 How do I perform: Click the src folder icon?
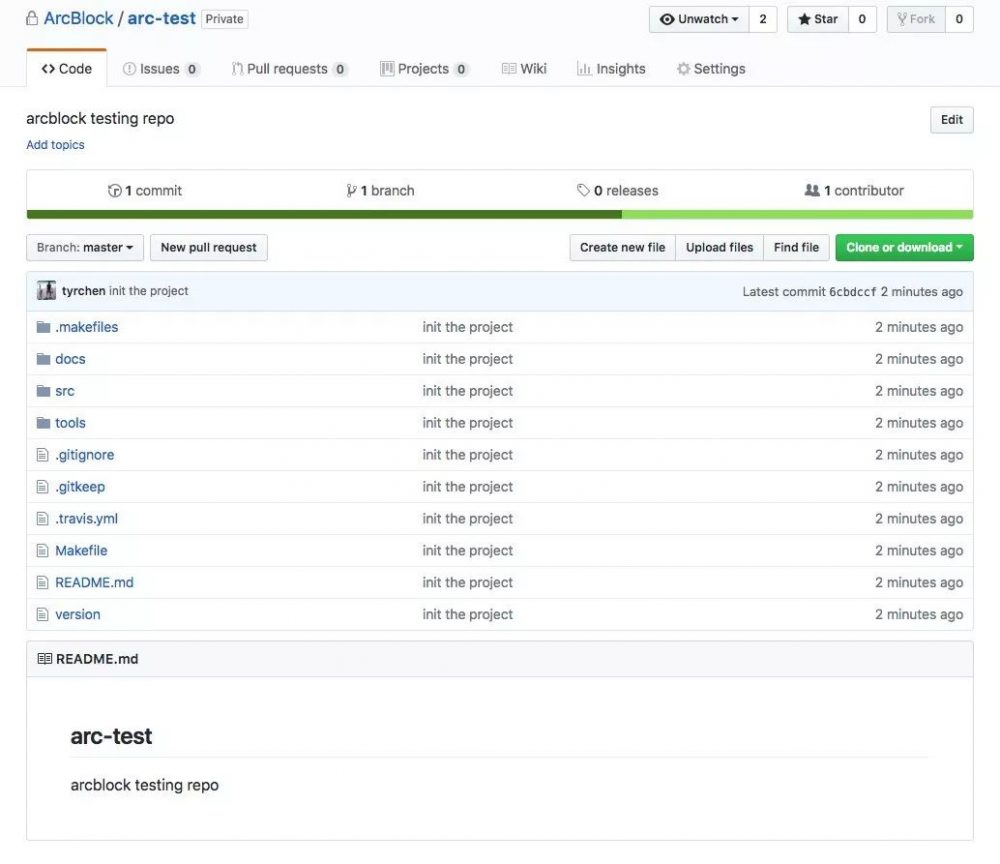[x=43, y=391]
